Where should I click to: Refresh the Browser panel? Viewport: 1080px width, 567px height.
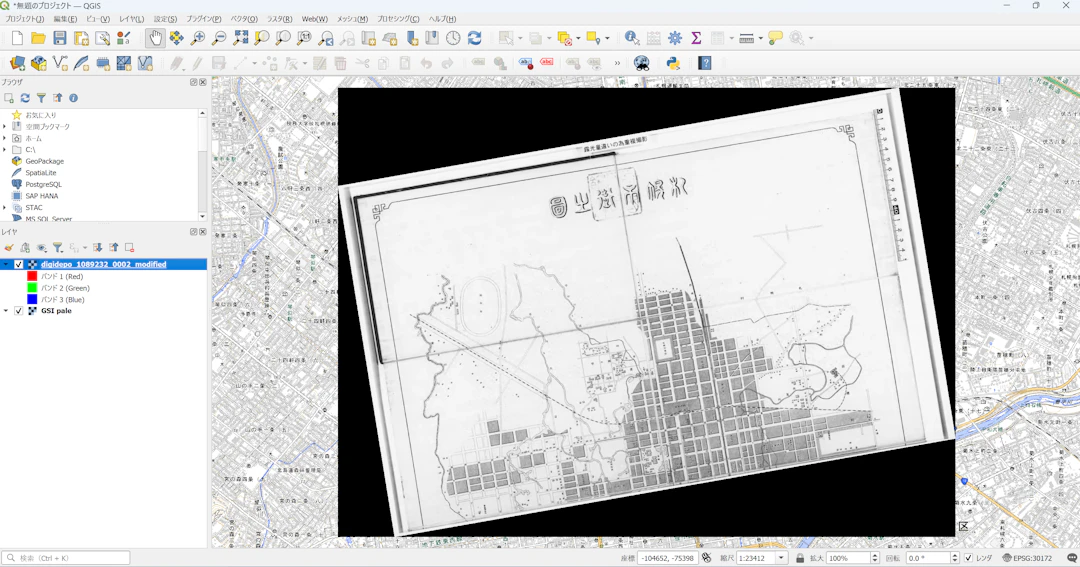click(x=25, y=99)
